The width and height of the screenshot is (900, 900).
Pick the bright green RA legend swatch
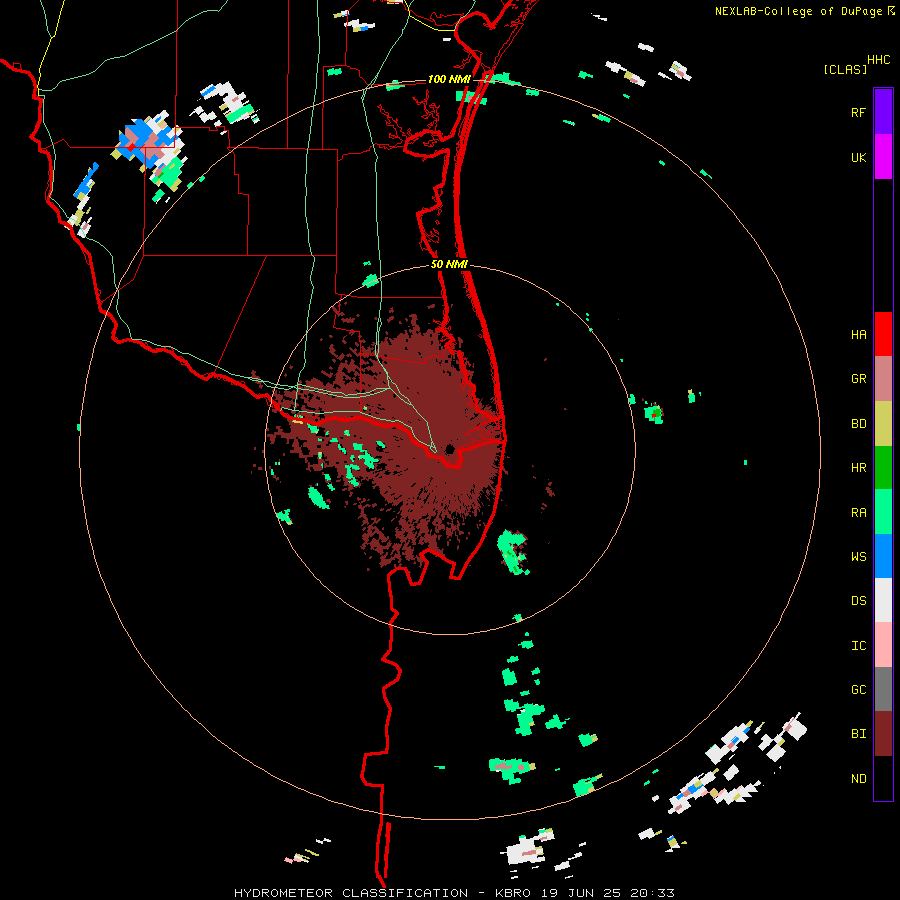(883, 512)
